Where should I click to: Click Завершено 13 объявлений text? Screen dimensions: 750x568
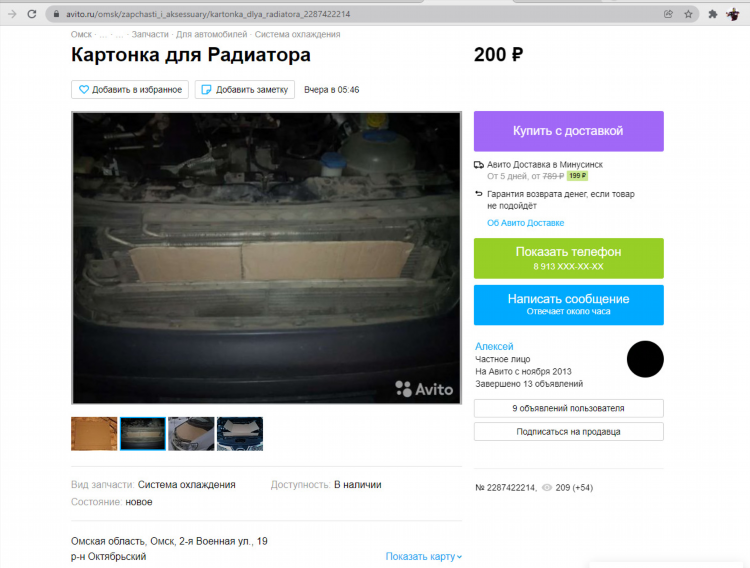pyautogui.click(x=529, y=384)
